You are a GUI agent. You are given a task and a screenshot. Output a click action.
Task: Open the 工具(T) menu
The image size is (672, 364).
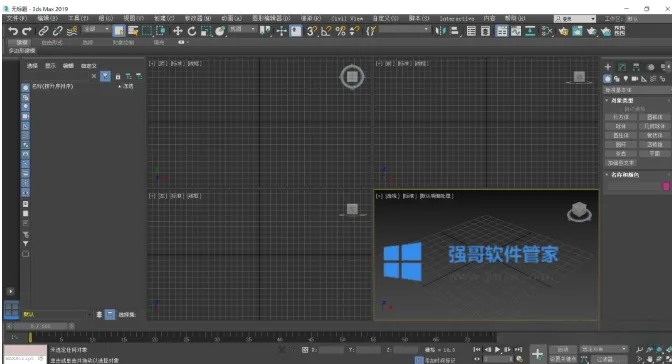78,18
